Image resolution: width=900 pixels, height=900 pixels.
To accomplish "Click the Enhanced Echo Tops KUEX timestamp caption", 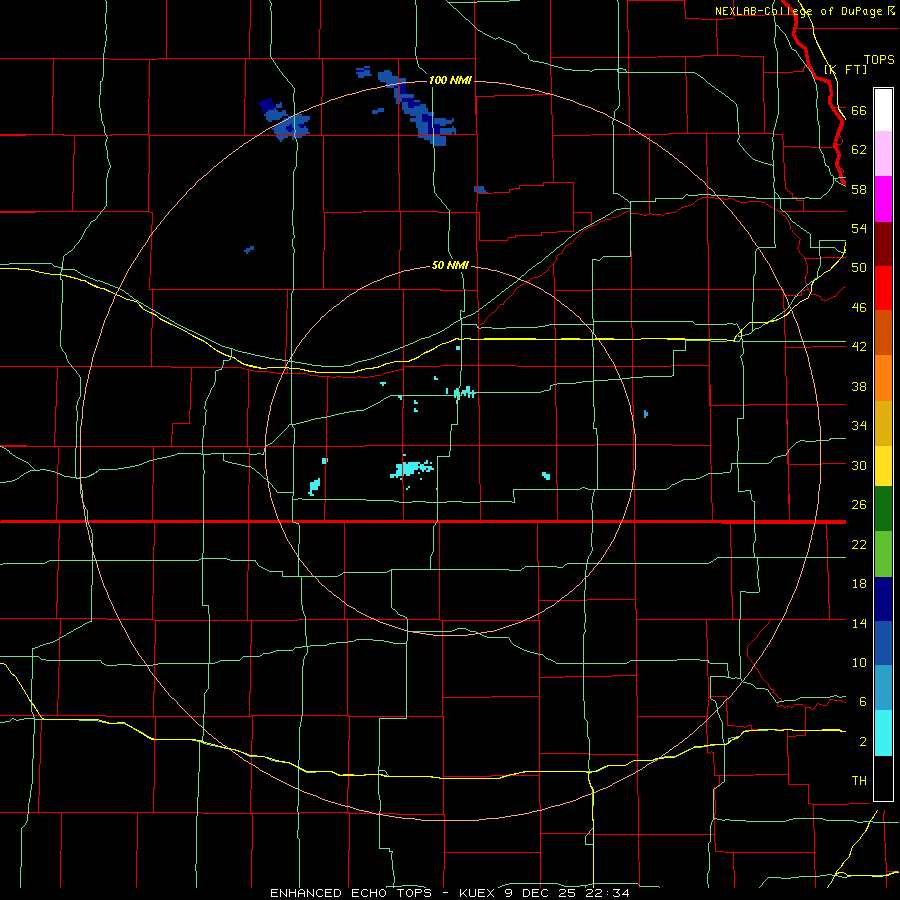I will [450, 893].
